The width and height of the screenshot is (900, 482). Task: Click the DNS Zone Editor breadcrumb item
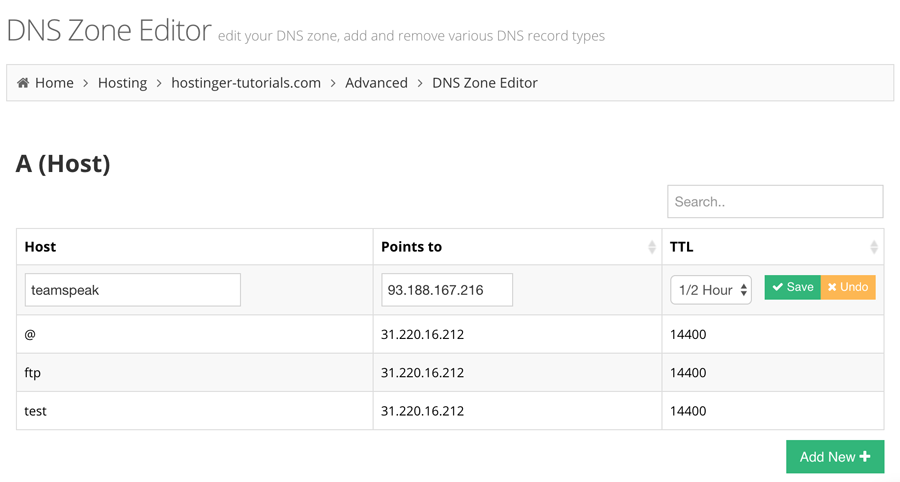tap(485, 83)
